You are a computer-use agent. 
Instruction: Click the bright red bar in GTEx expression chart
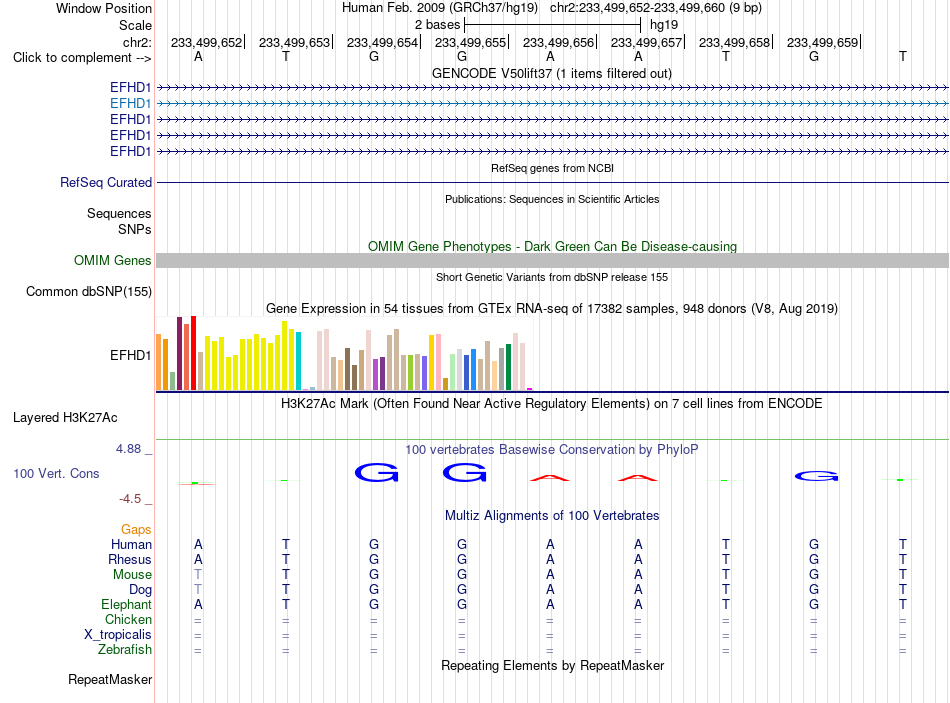pos(193,353)
